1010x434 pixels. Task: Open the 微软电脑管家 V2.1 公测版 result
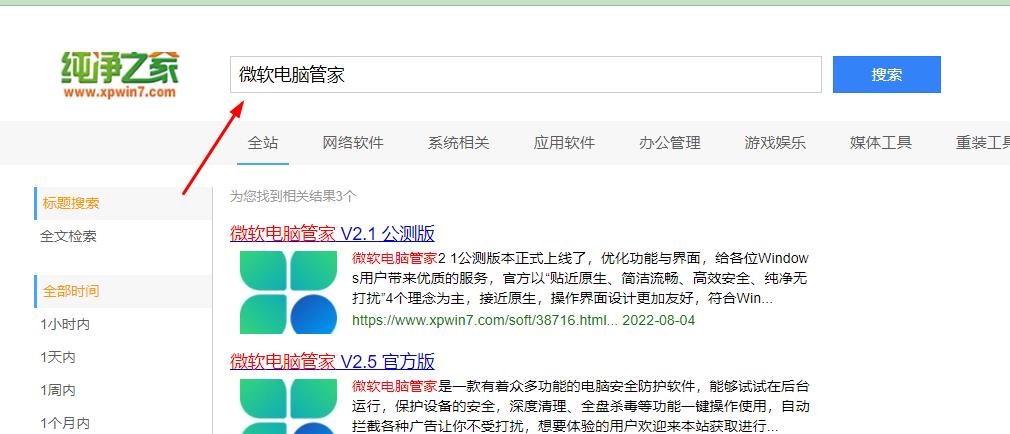pyautogui.click(x=332, y=233)
